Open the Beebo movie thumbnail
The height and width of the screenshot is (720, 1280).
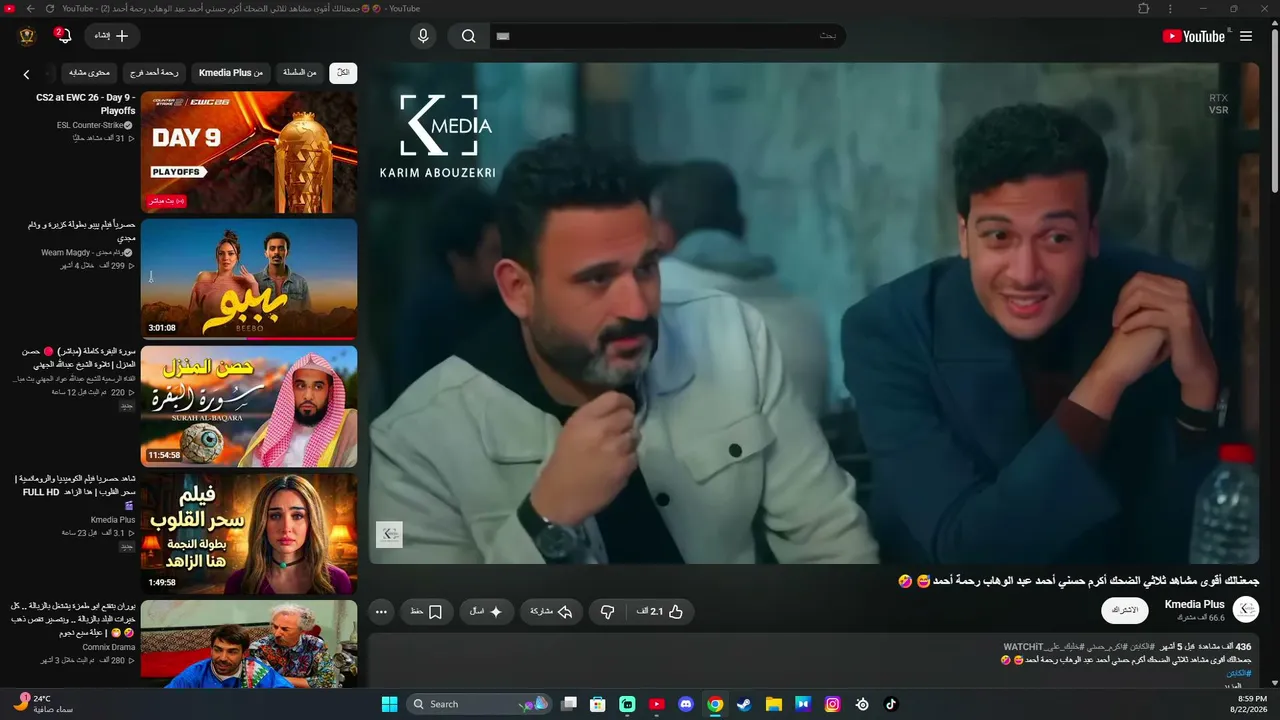249,280
